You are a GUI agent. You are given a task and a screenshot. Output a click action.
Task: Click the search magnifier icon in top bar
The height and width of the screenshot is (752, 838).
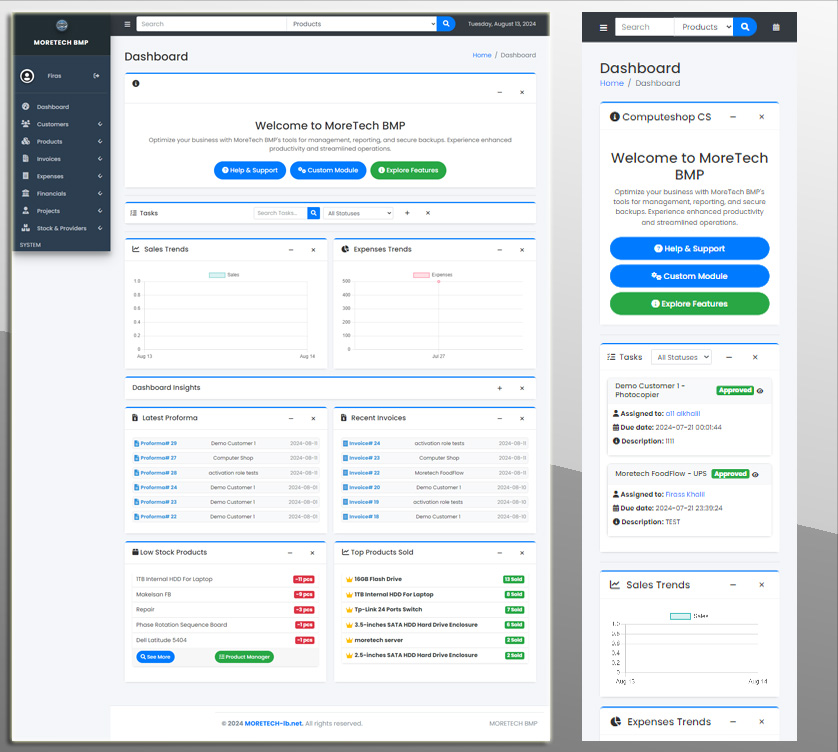446,23
